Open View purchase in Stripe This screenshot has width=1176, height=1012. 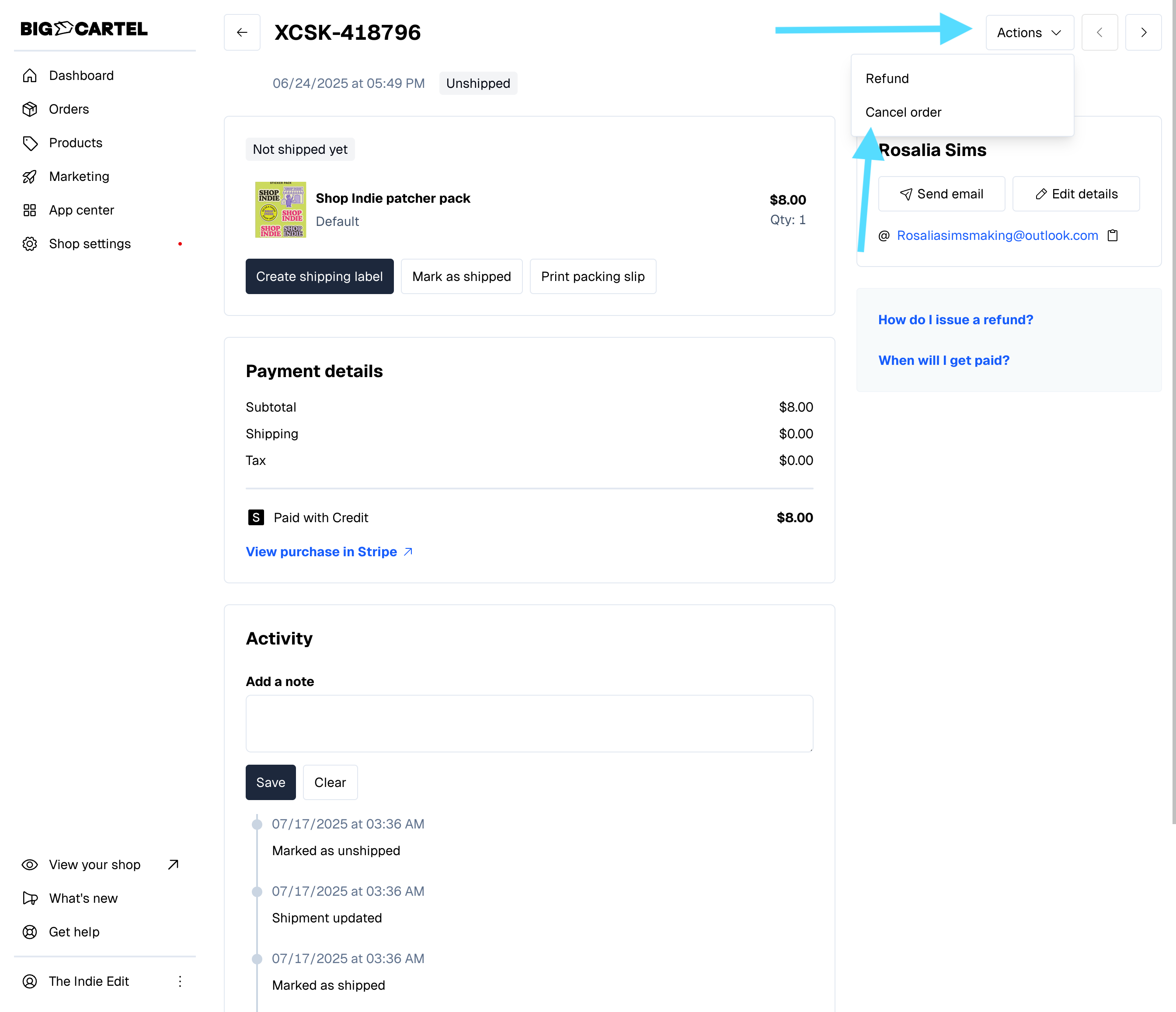[321, 551]
